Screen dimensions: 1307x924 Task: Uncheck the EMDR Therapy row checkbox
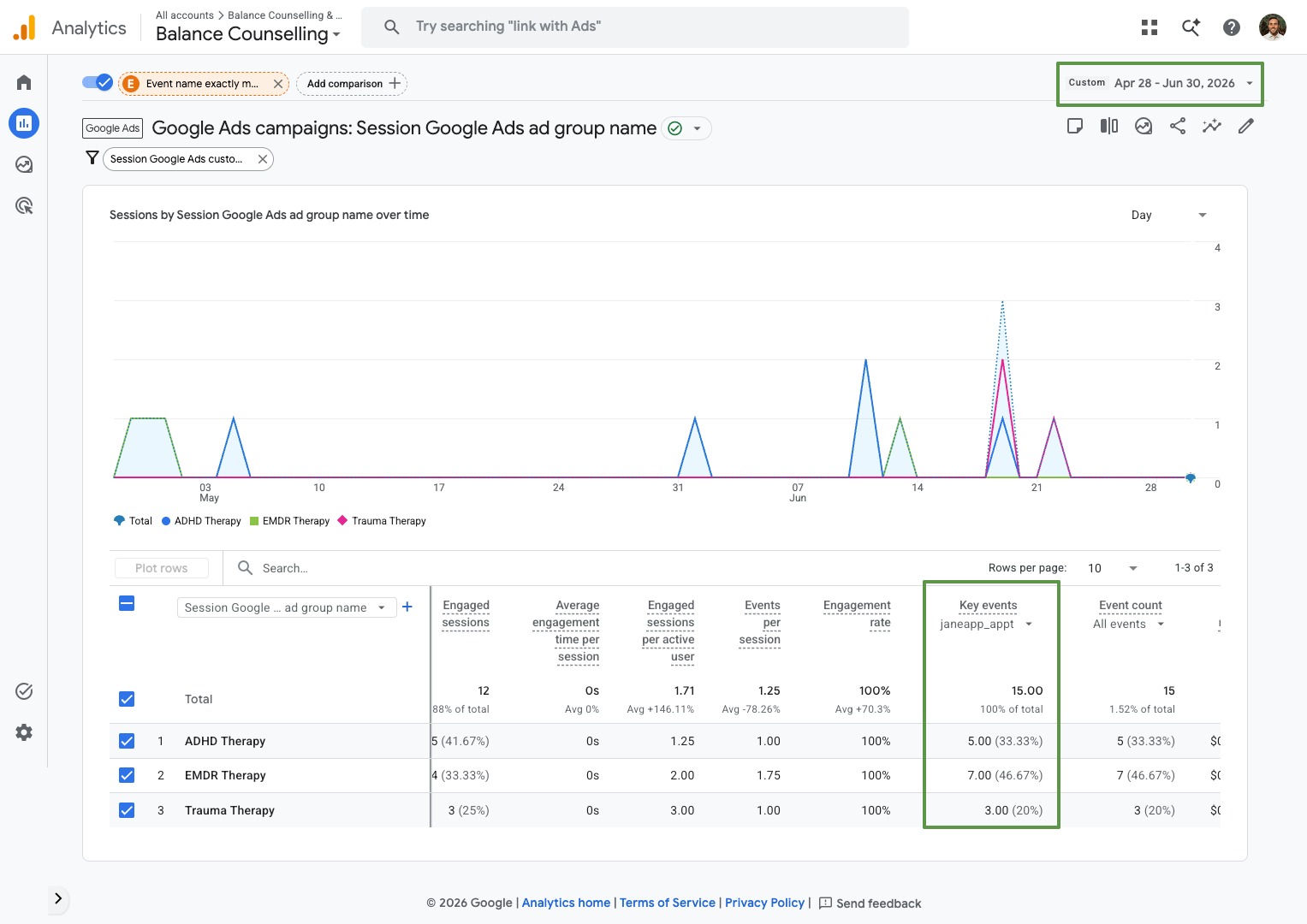(x=127, y=775)
